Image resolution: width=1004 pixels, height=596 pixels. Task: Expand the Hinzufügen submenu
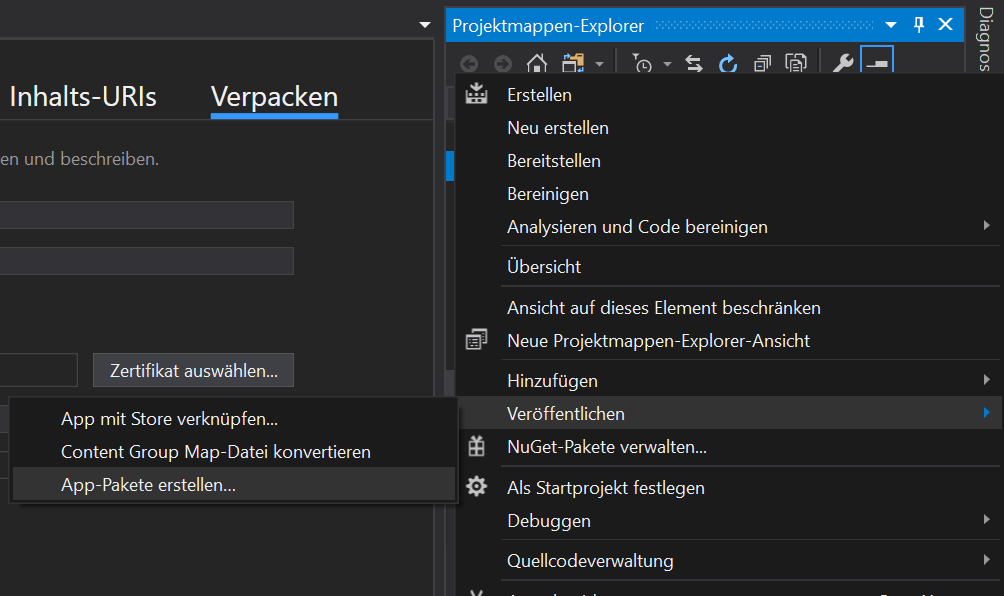tap(986, 380)
